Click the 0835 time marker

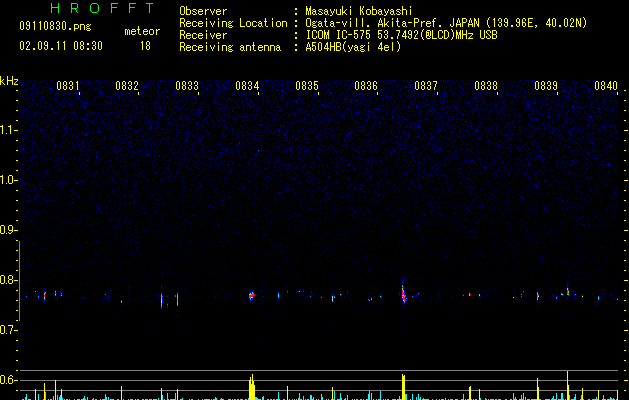[307, 86]
